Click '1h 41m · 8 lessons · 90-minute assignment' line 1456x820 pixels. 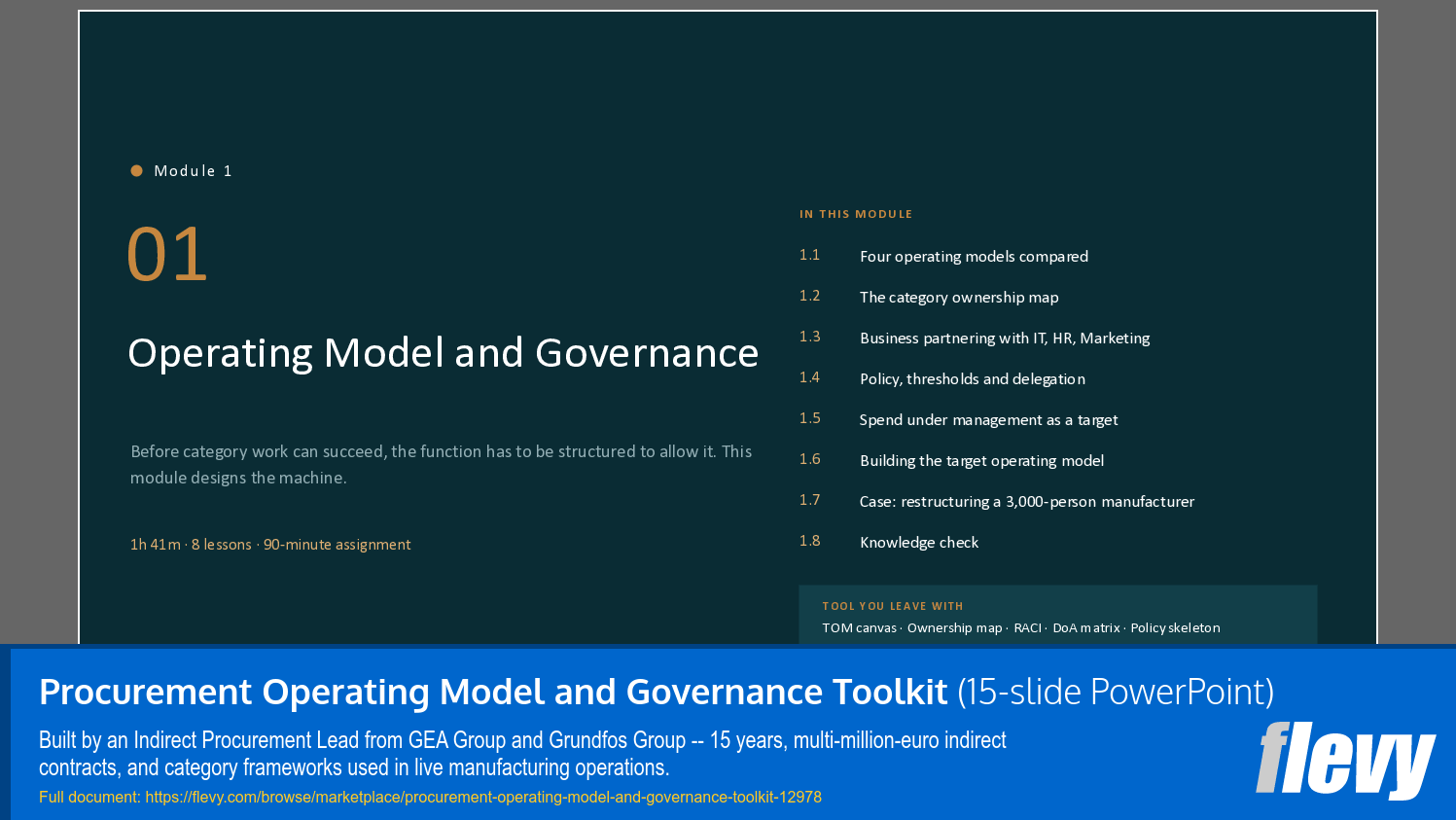coord(270,545)
